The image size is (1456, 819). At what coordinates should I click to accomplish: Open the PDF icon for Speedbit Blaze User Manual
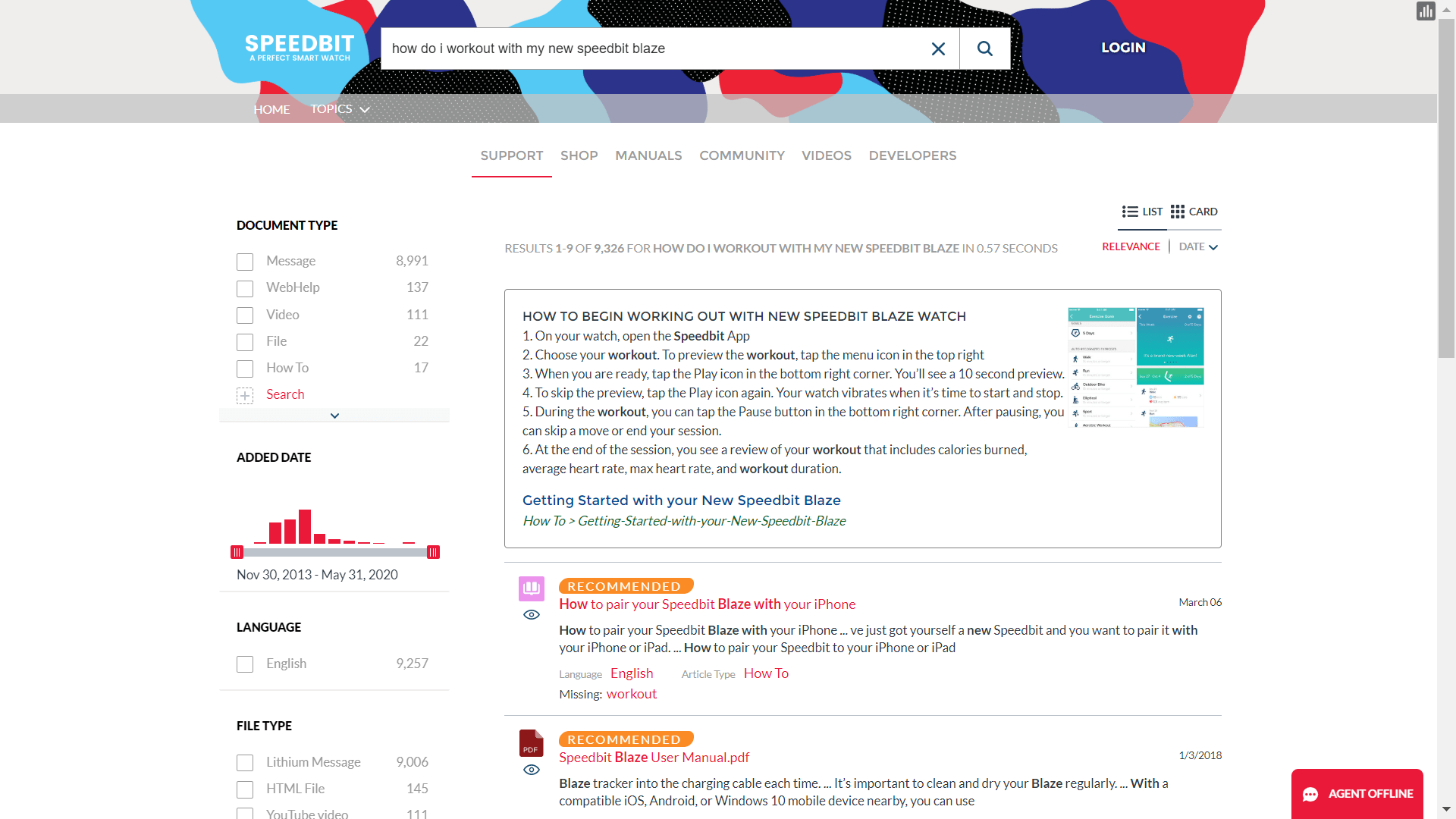click(530, 744)
